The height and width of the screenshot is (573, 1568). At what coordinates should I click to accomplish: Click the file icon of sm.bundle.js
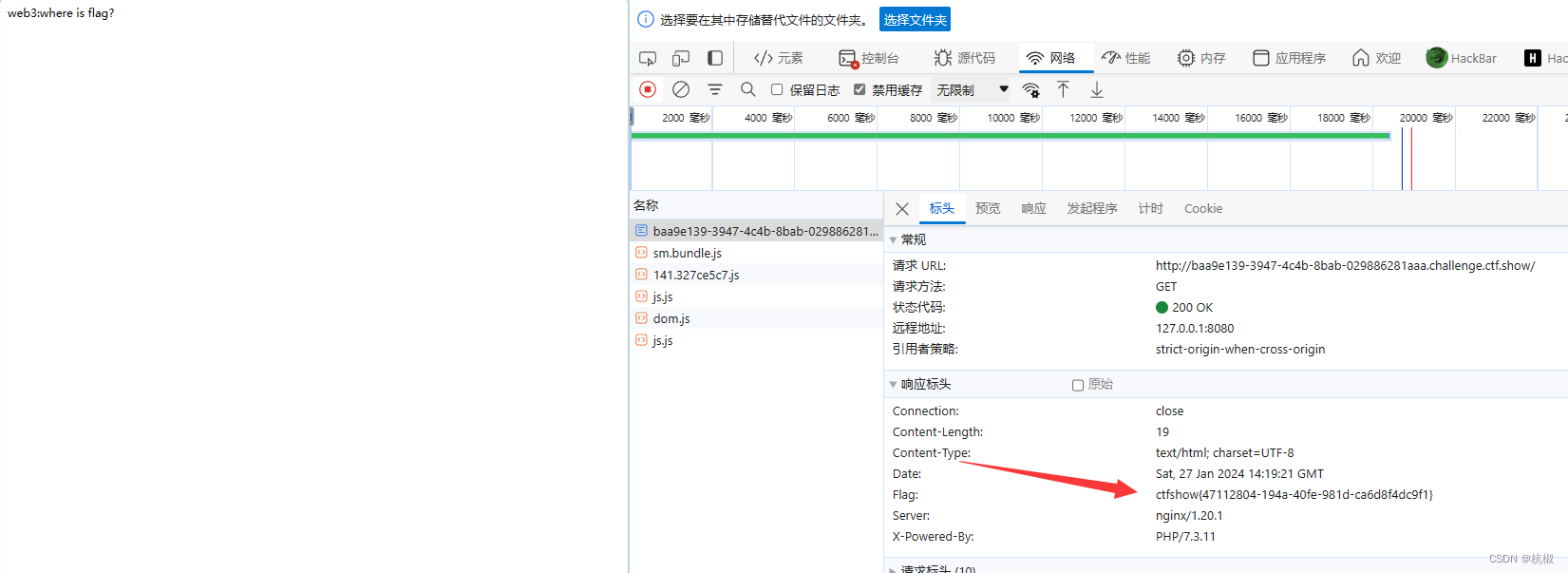point(641,253)
